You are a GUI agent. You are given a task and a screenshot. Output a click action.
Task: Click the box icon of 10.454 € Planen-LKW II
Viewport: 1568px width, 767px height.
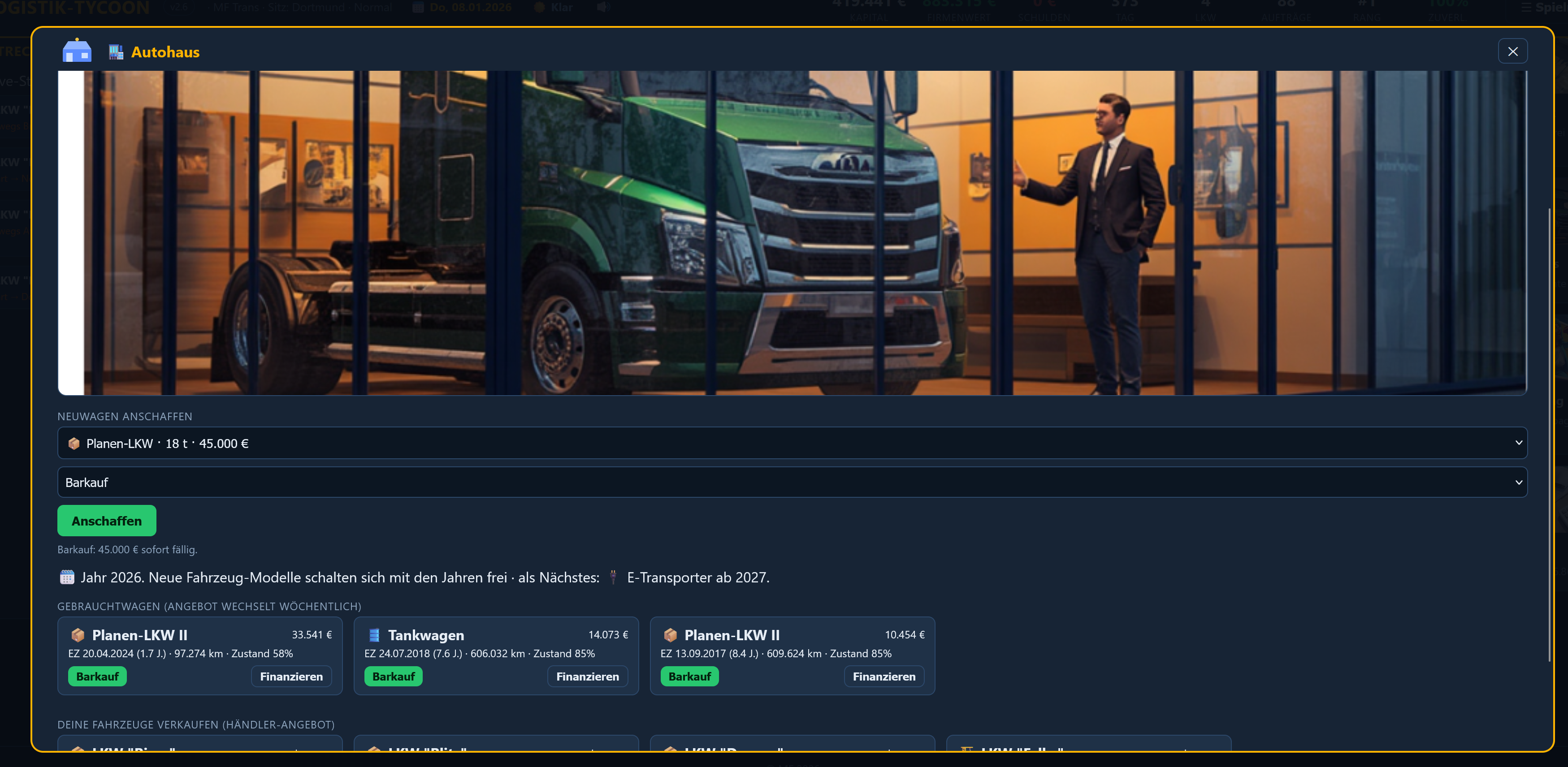(670, 635)
